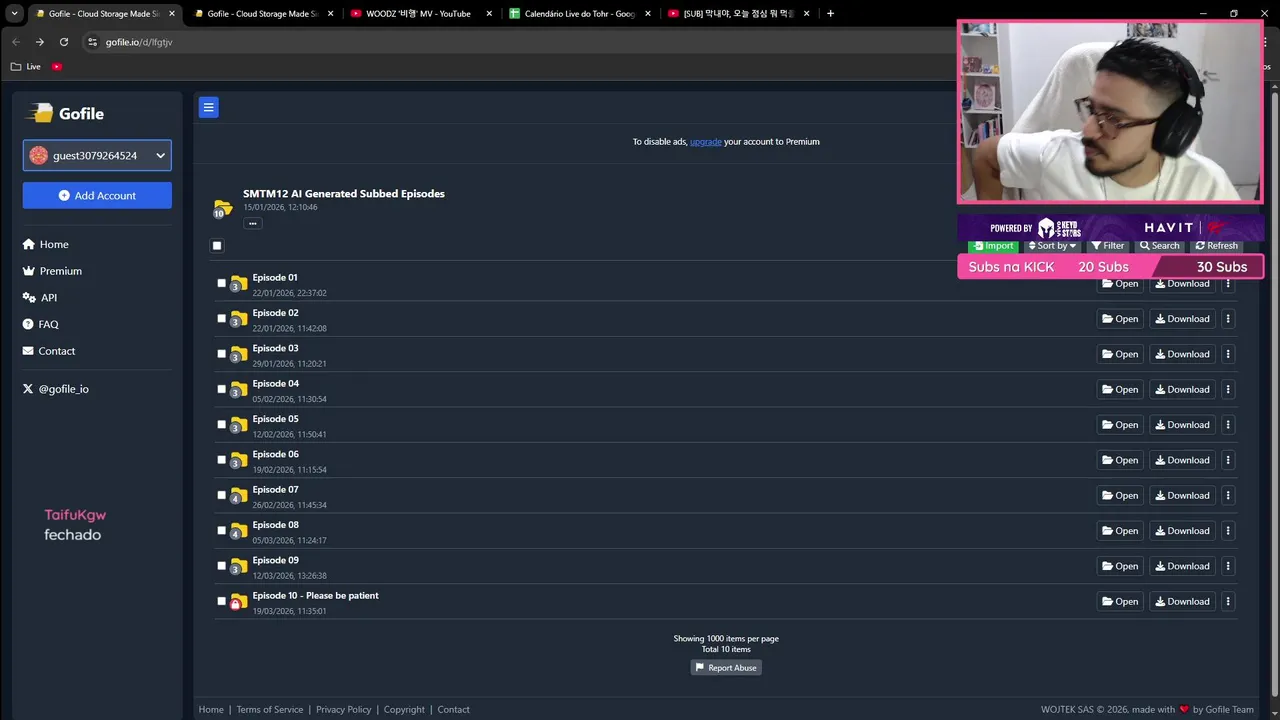Switch to the SUB Korean YouTube tab
The height and width of the screenshot is (720, 1280).
[738, 14]
